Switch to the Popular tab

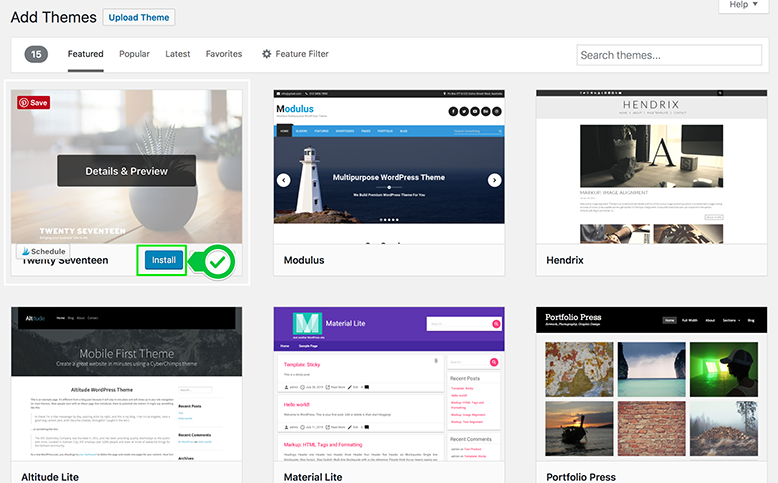[x=134, y=54]
